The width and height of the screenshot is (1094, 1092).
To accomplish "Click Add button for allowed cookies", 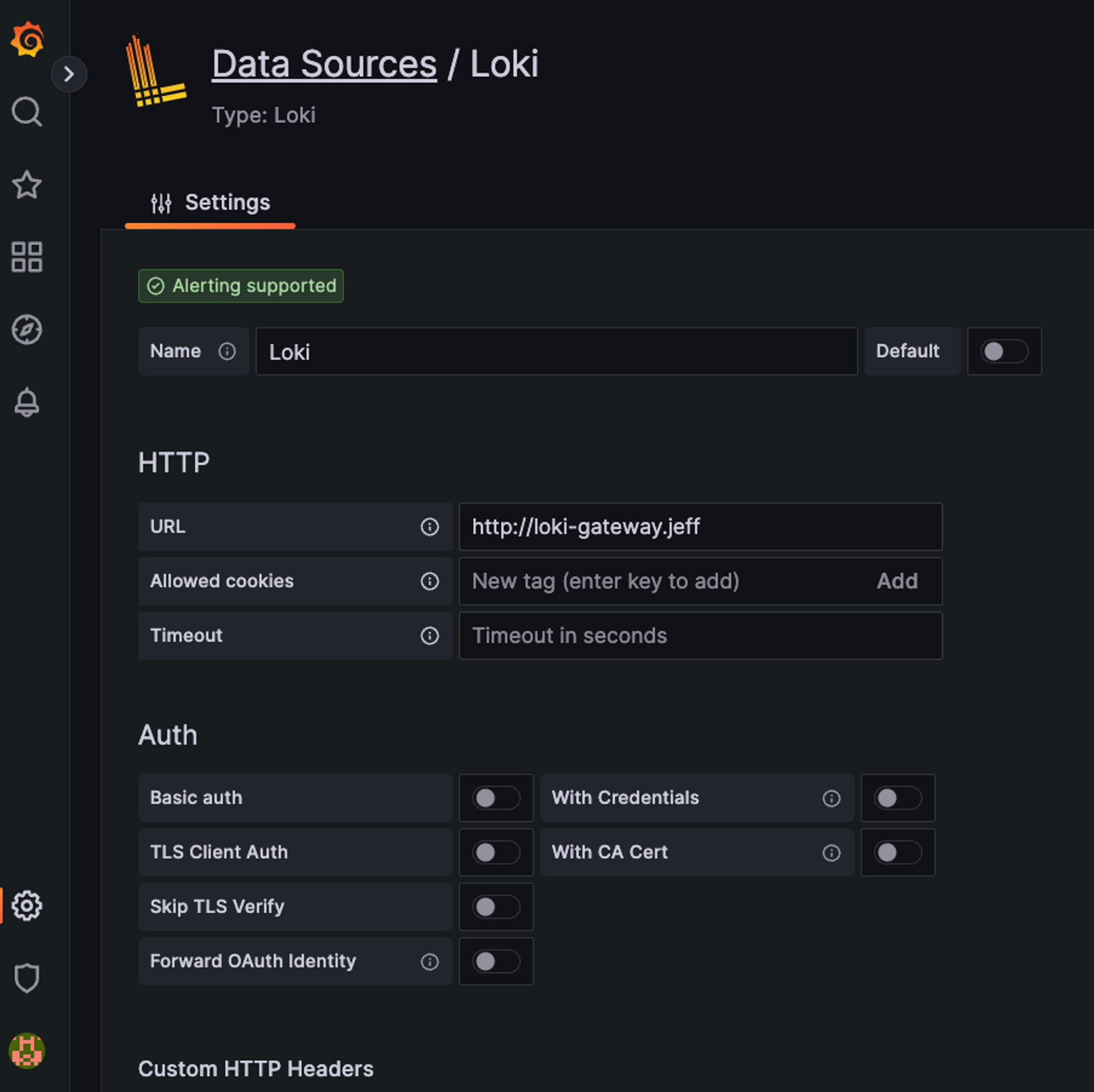I will (x=897, y=581).
